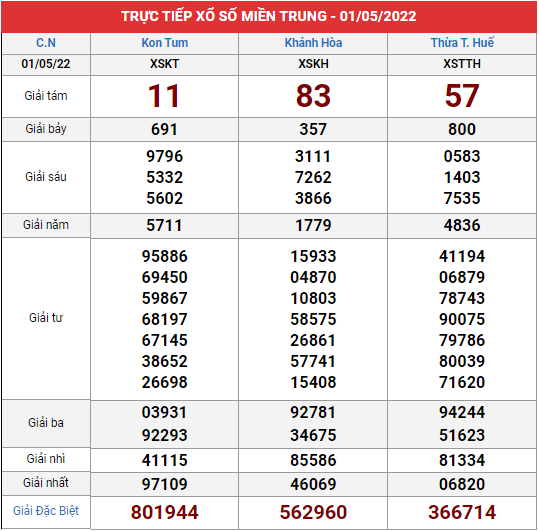
Task: Select giải tư number 41194
Action: tap(462, 256)
